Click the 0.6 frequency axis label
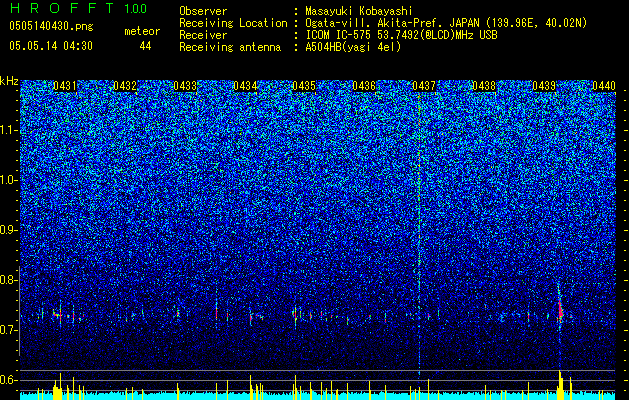Image resolution: width=629 pixels, height=400 pixels. 9,380
